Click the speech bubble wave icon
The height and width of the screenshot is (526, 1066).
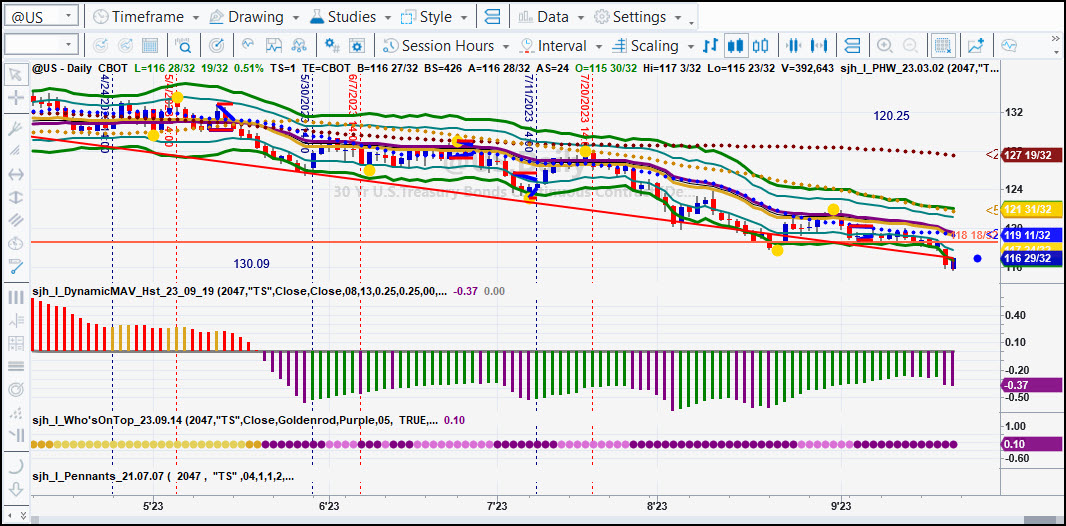[x=1009, y=46]
